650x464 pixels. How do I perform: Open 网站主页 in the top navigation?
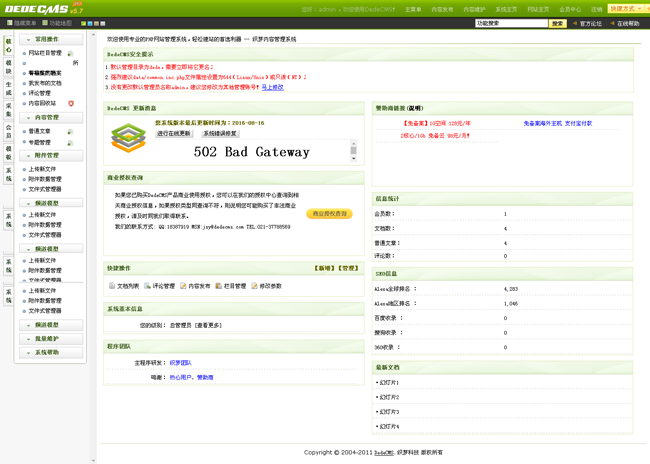coord(538,10)
